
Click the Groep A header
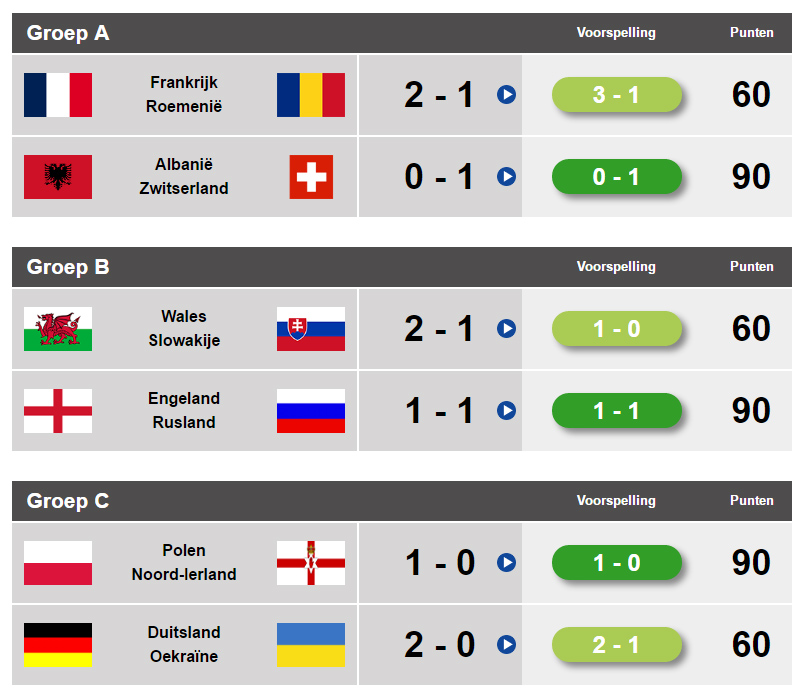[68, 33]
